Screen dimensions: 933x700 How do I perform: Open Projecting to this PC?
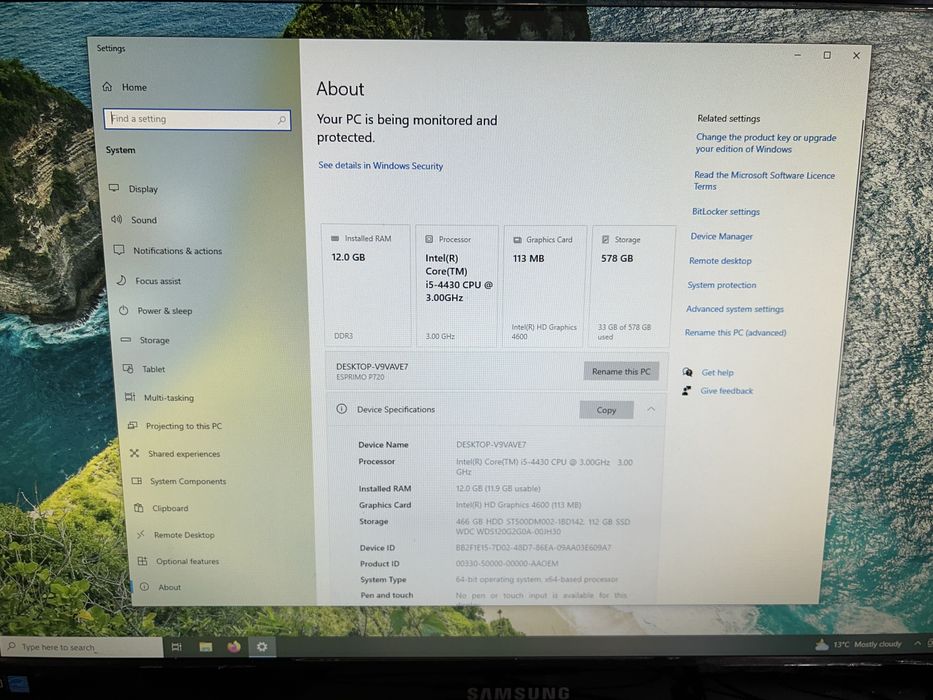coord(175,426)
